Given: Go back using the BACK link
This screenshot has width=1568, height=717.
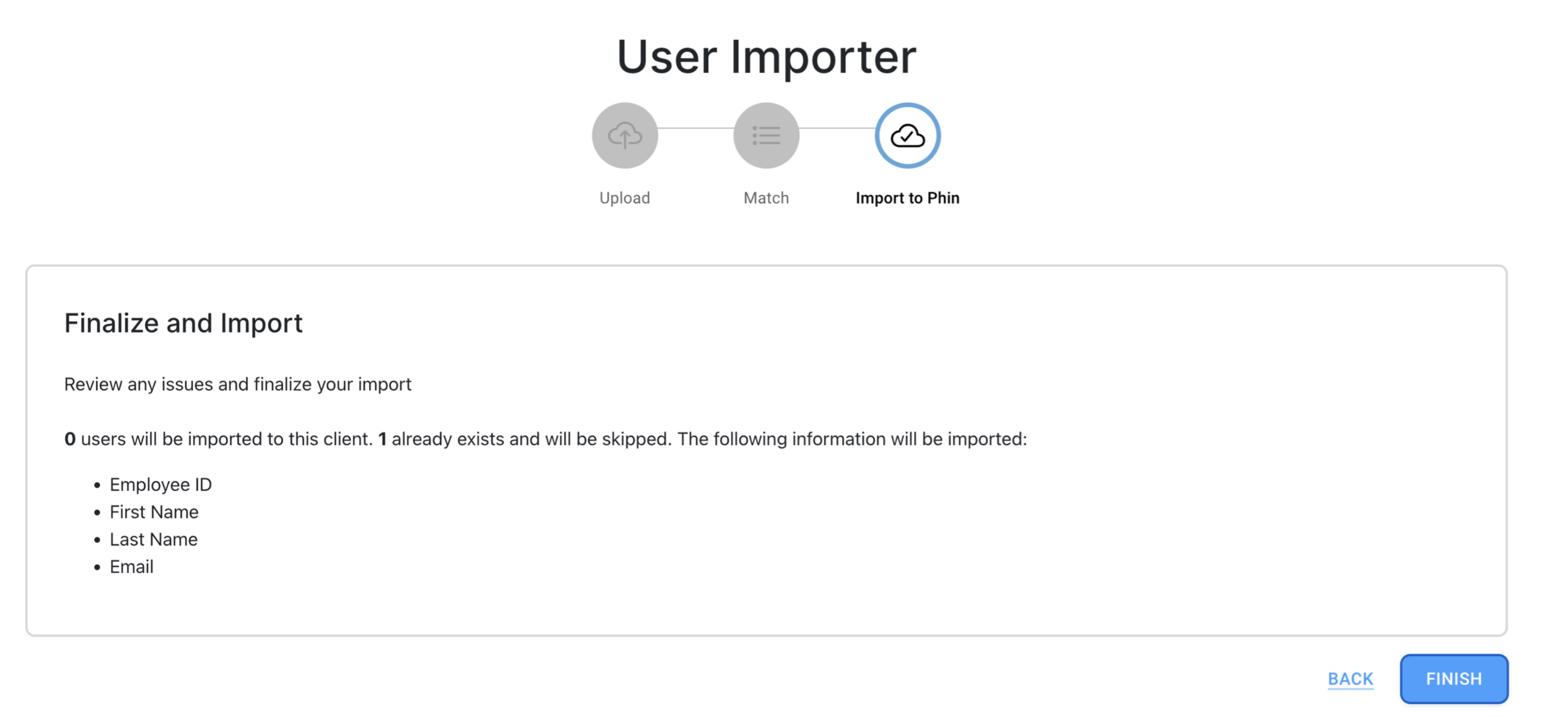Looking at the screenshot, I should point(1350,679).
